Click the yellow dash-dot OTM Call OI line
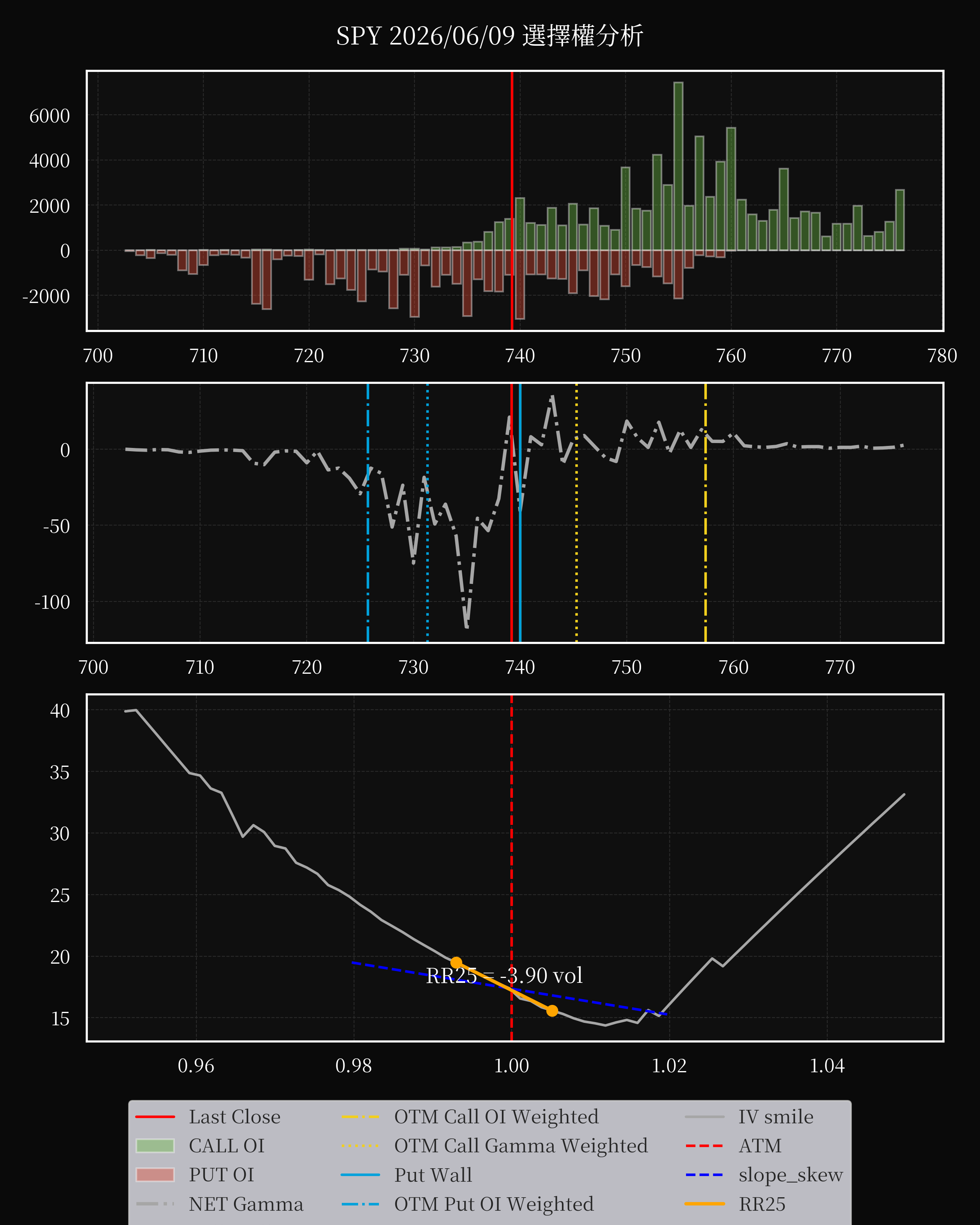The image size is (980, 1225). click(x=706, y=513)
